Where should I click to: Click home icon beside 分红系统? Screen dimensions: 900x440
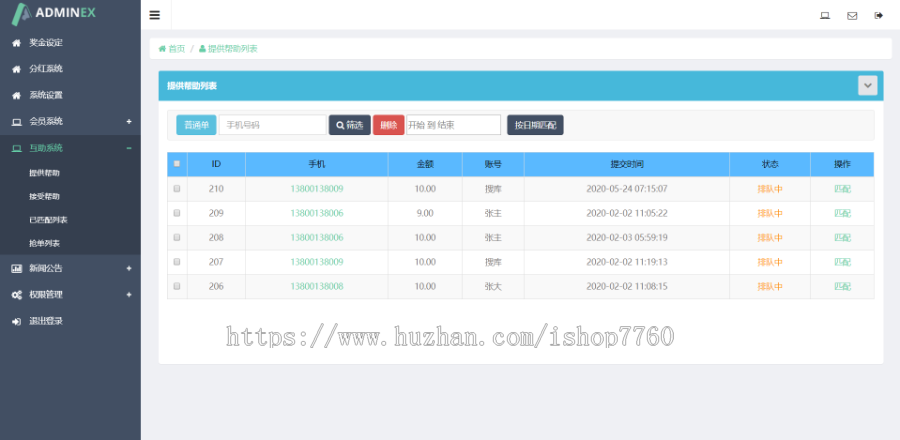pyautogui.click(x=17, y=69)
